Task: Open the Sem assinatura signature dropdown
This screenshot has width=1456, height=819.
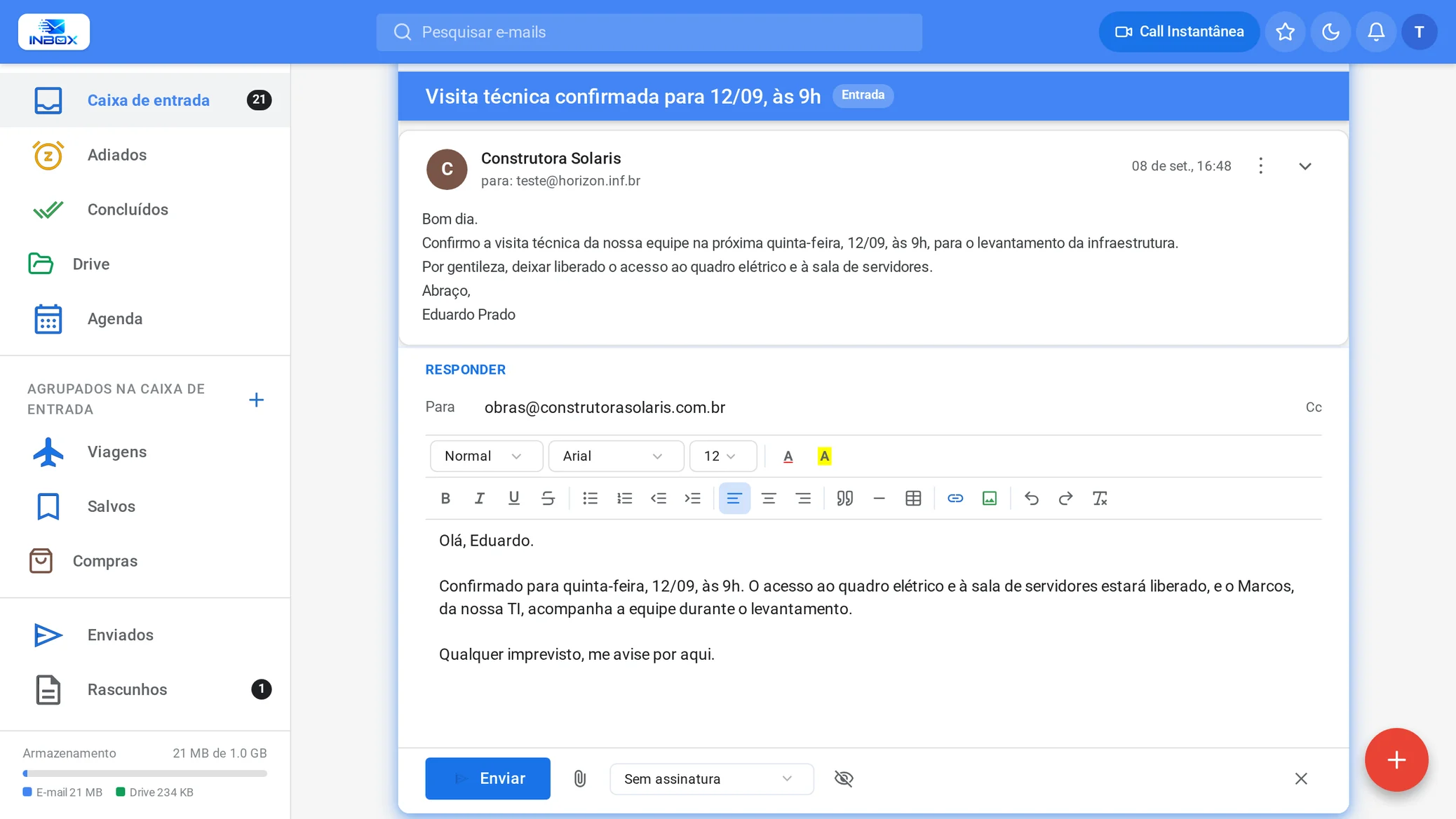Action: click(x=711, y=779)
